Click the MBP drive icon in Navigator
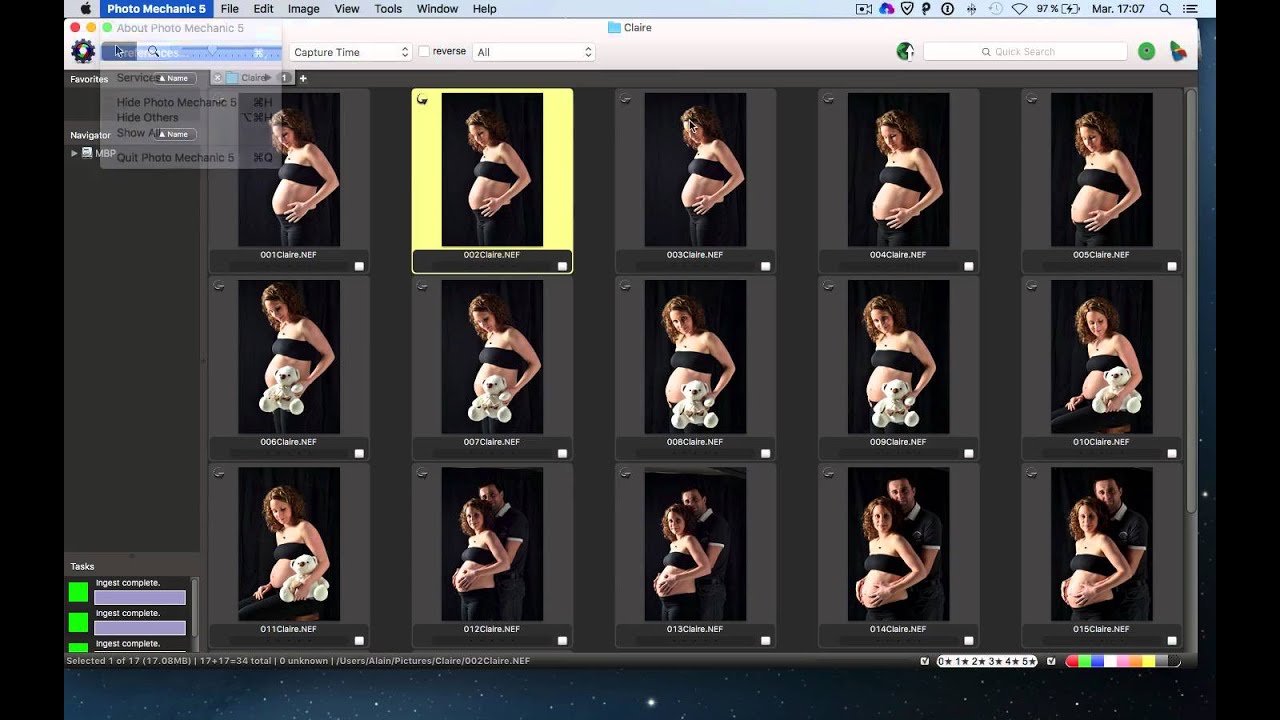Image resolution: width=1280 pixels, height=720 pixels. coord(87,153)
